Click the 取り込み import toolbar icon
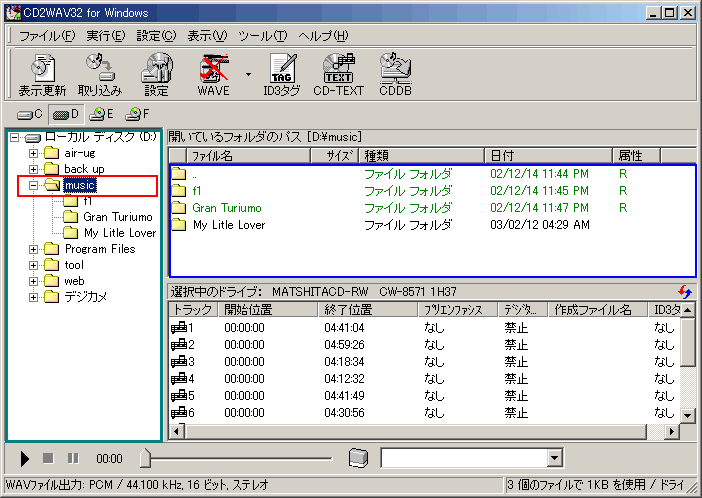Screen dimensions: 702x498 click(98, 74)
